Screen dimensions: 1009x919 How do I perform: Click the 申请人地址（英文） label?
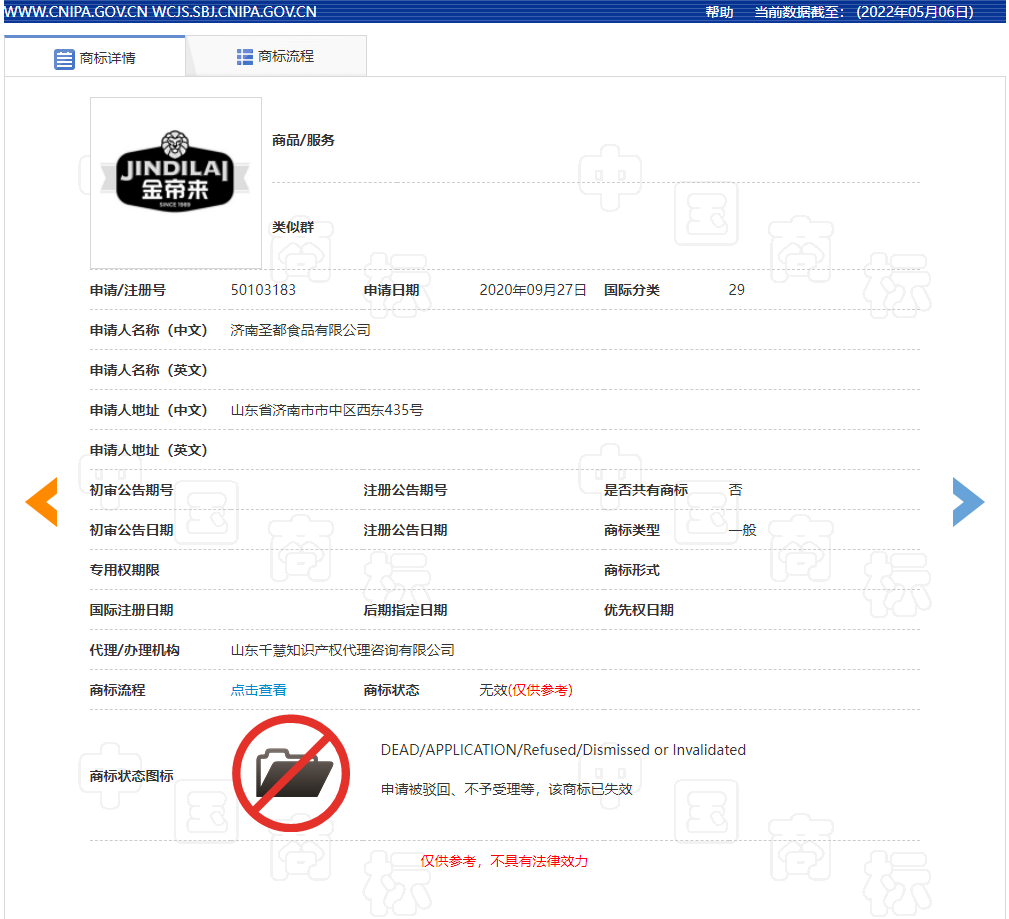point(149,450)
